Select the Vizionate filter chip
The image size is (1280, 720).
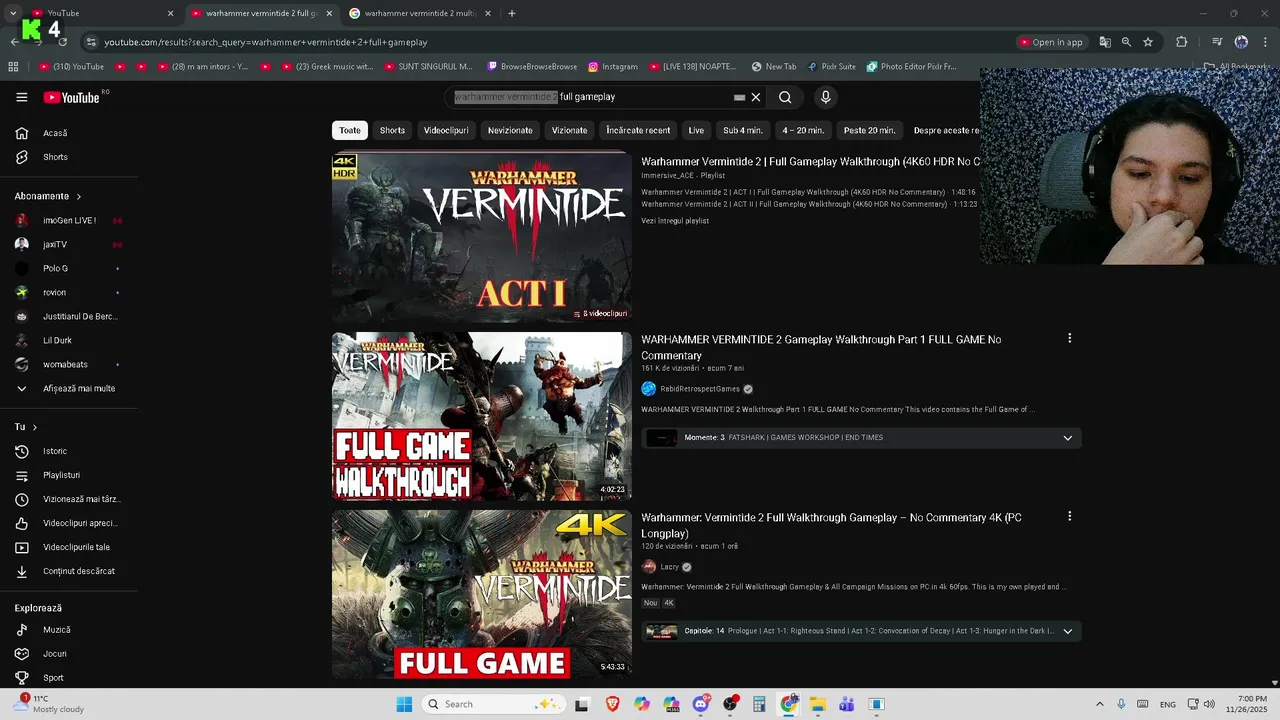pos(569,130)
